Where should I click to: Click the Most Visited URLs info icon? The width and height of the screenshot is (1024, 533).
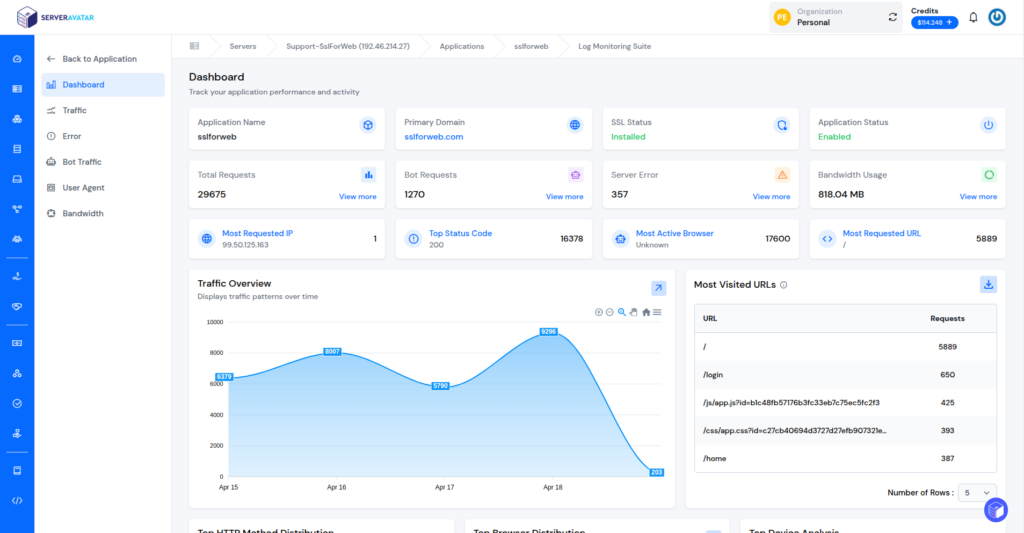(x=784, y=285)
